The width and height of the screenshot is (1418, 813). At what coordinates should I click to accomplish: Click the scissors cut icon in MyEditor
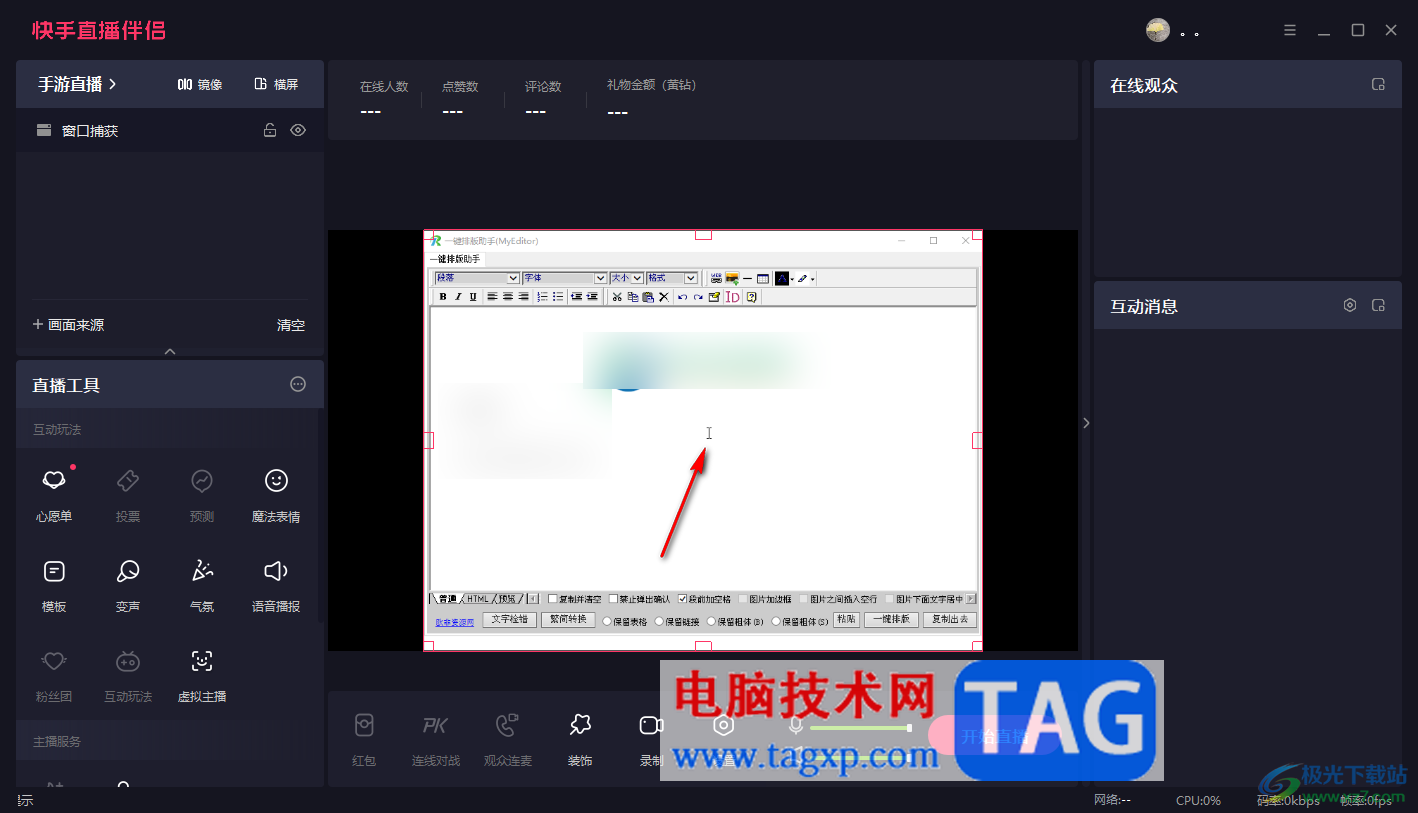[x=616, y=297]
